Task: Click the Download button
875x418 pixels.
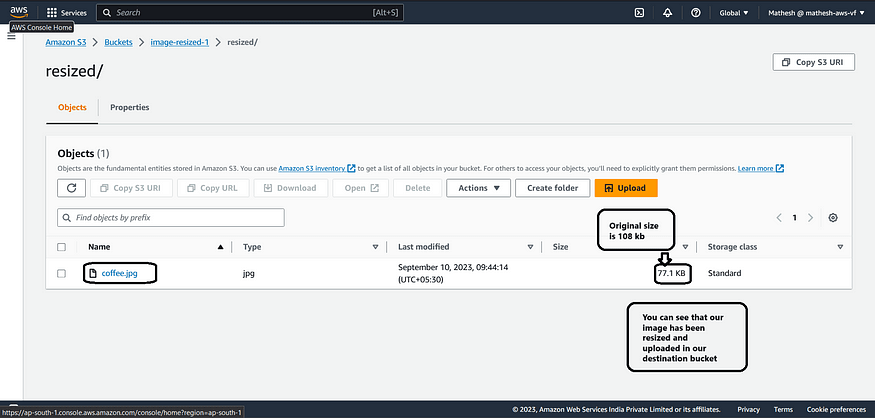Action: 291,188
